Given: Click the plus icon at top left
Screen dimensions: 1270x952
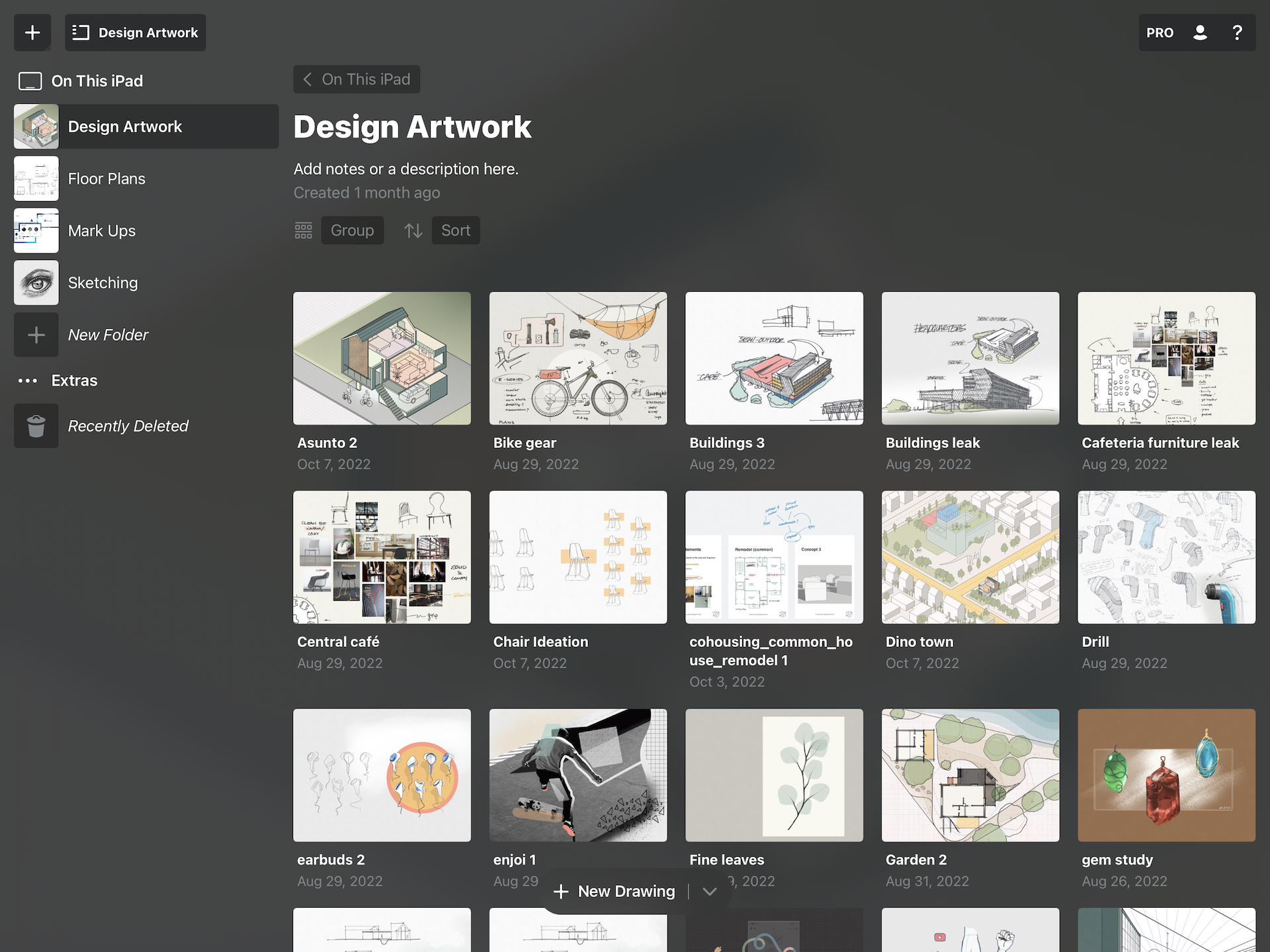Looking at the screenshot, I should pyautogui.click(x=32, y=32).
